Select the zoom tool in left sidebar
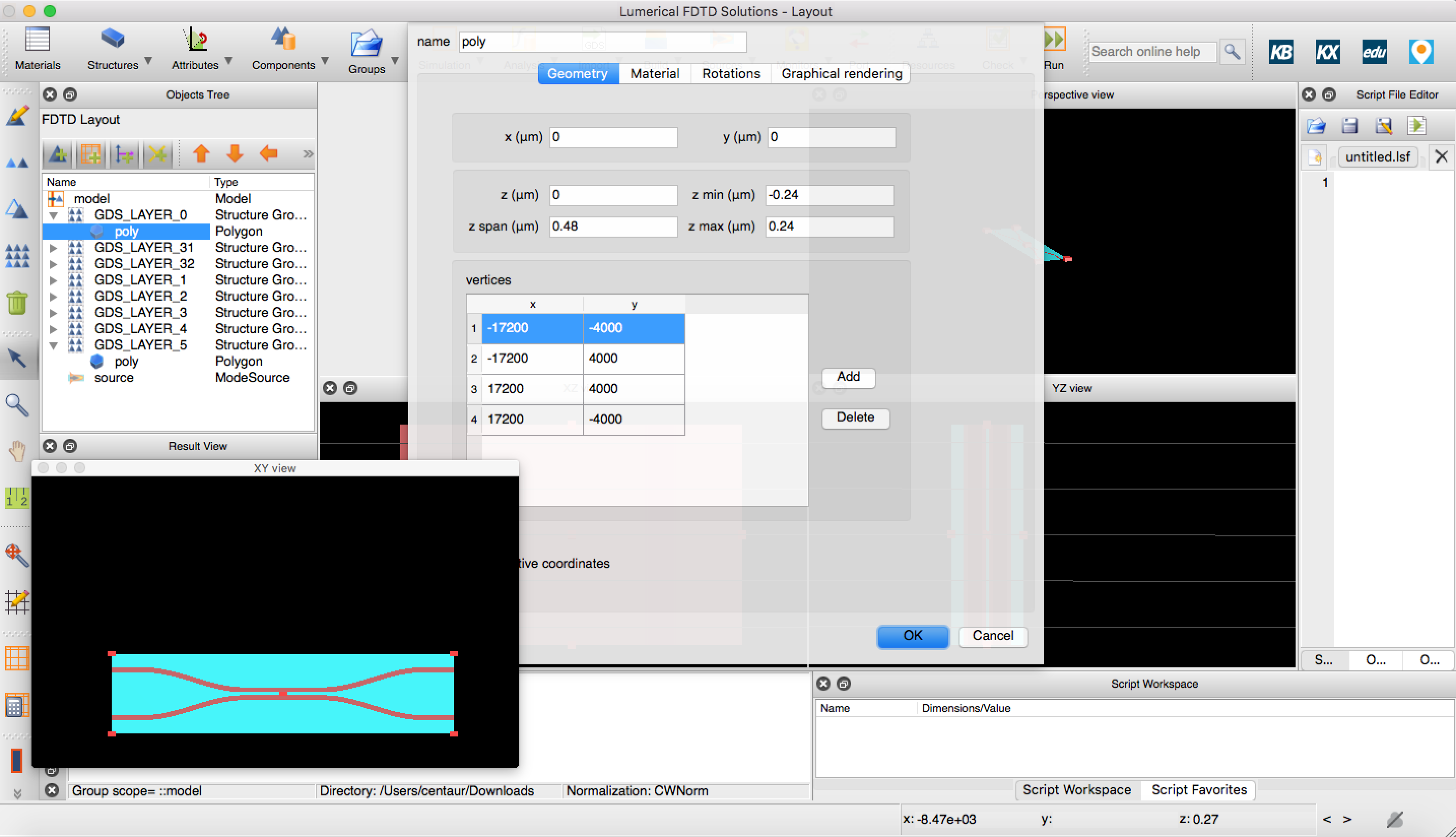Image resolution: width=1456 pixels, height=837 pixels. tap(17, 405)
